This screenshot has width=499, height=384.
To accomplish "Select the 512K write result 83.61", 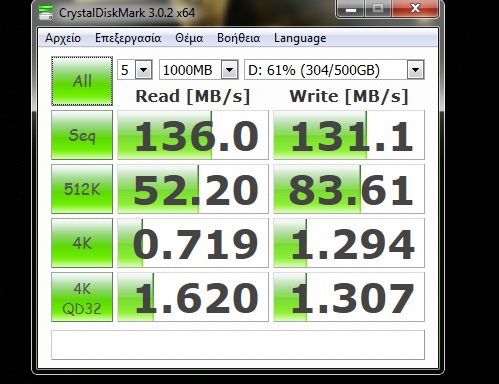I will 349,189.
